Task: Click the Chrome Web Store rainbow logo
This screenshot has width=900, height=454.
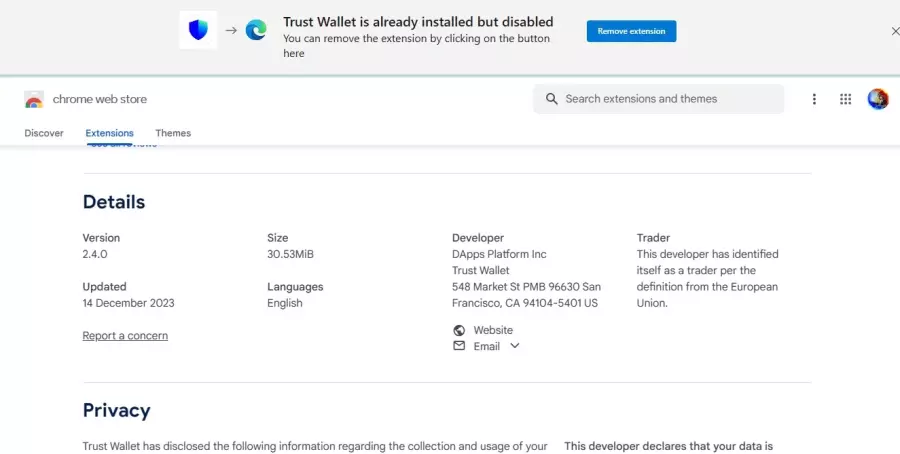Action: coord(34,99)
